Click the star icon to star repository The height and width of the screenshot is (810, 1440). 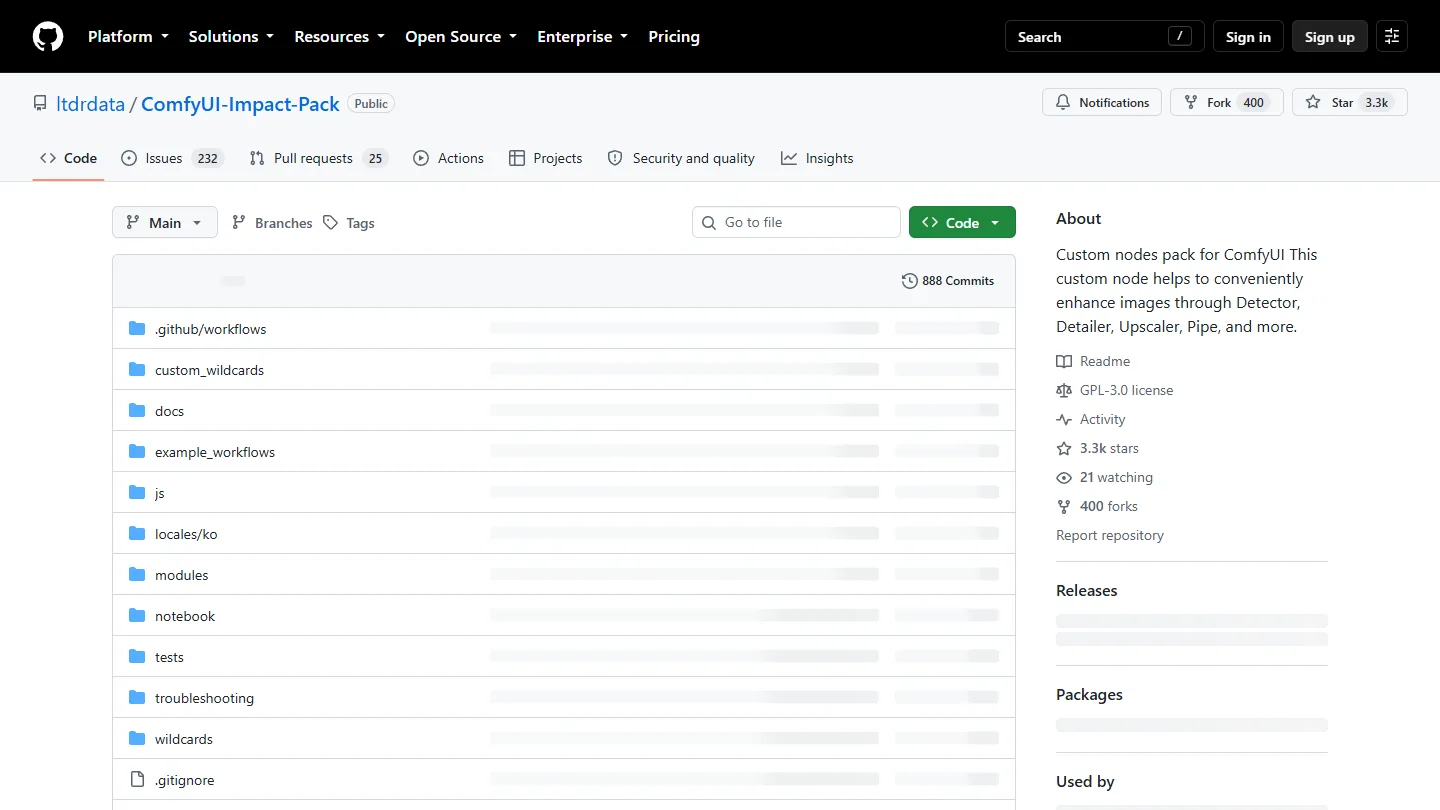pos(1313,103)
